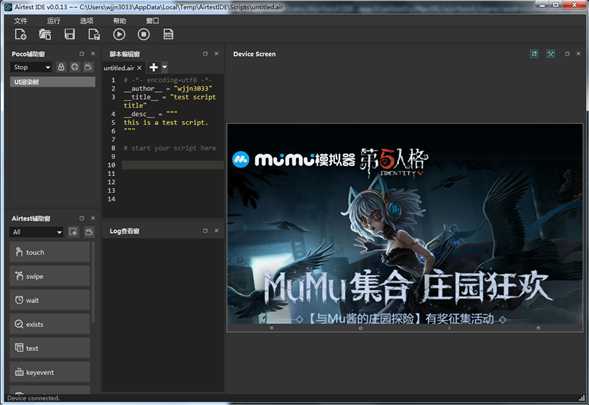Click the 'start your script here' comment line
The width and height of the screenshot is (589, 405).
coord(170,148)
